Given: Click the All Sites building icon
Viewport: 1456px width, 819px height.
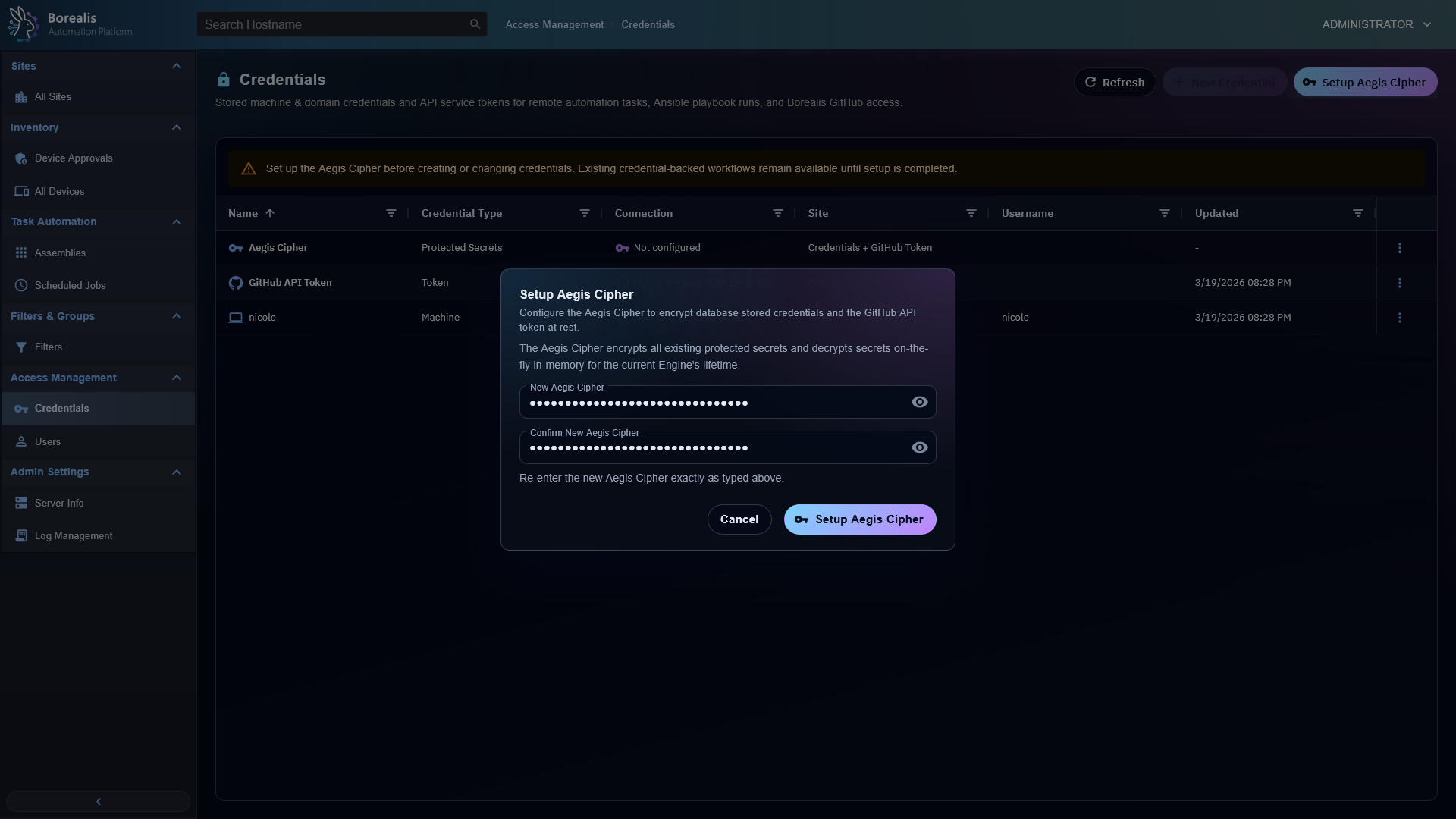Looking at the screenshot, I should (x=21, y=97).
